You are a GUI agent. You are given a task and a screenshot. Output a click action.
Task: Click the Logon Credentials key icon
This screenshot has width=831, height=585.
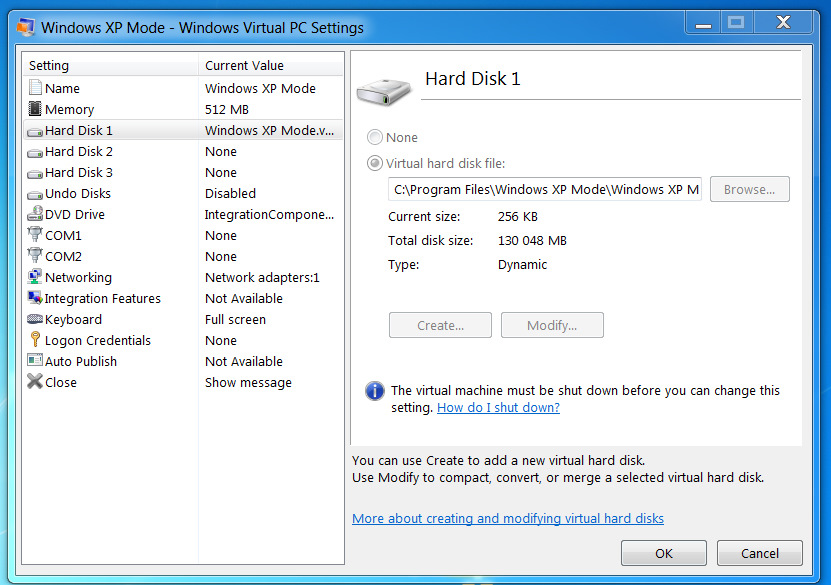point(35,340)
